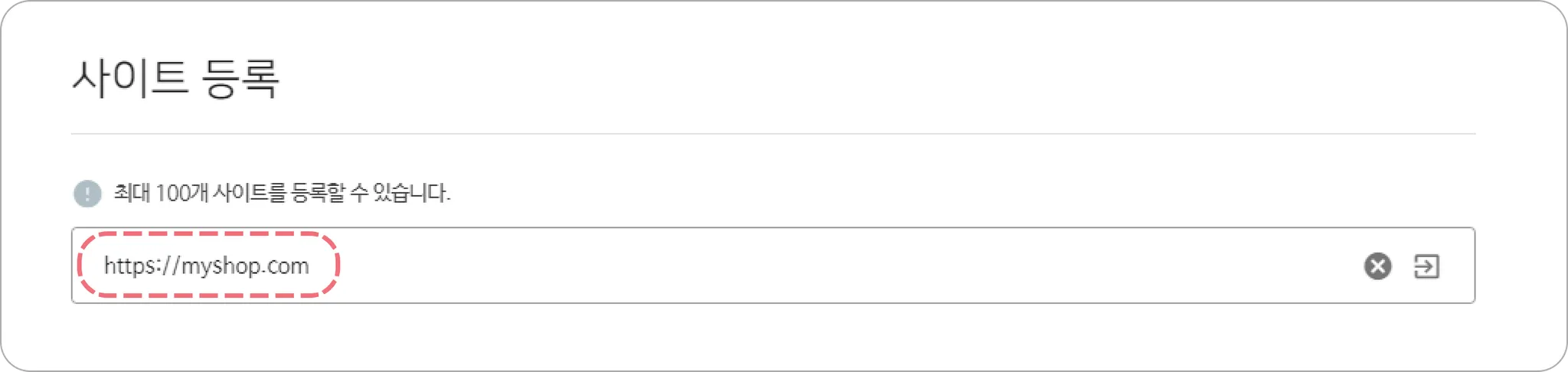
Task: Click the field space left of the X icon
Action: [1302, 266]
